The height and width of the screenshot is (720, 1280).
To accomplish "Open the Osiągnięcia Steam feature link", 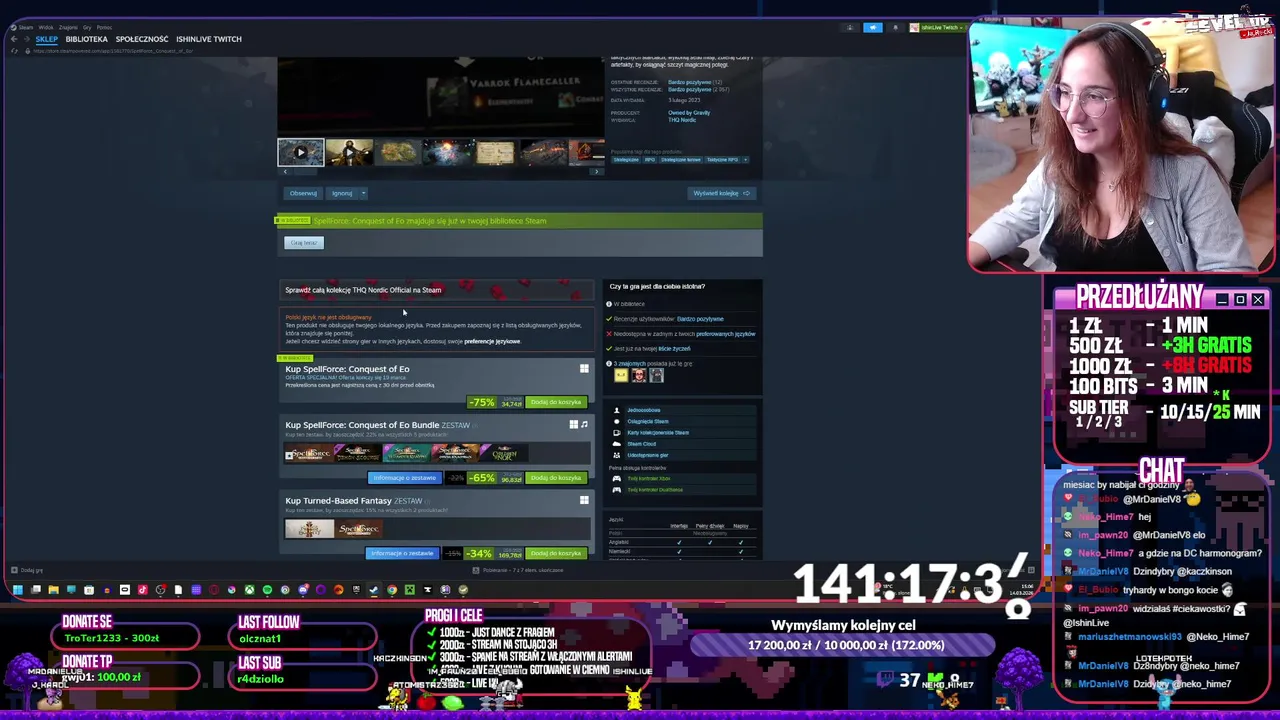I will [x=648, y=421].
